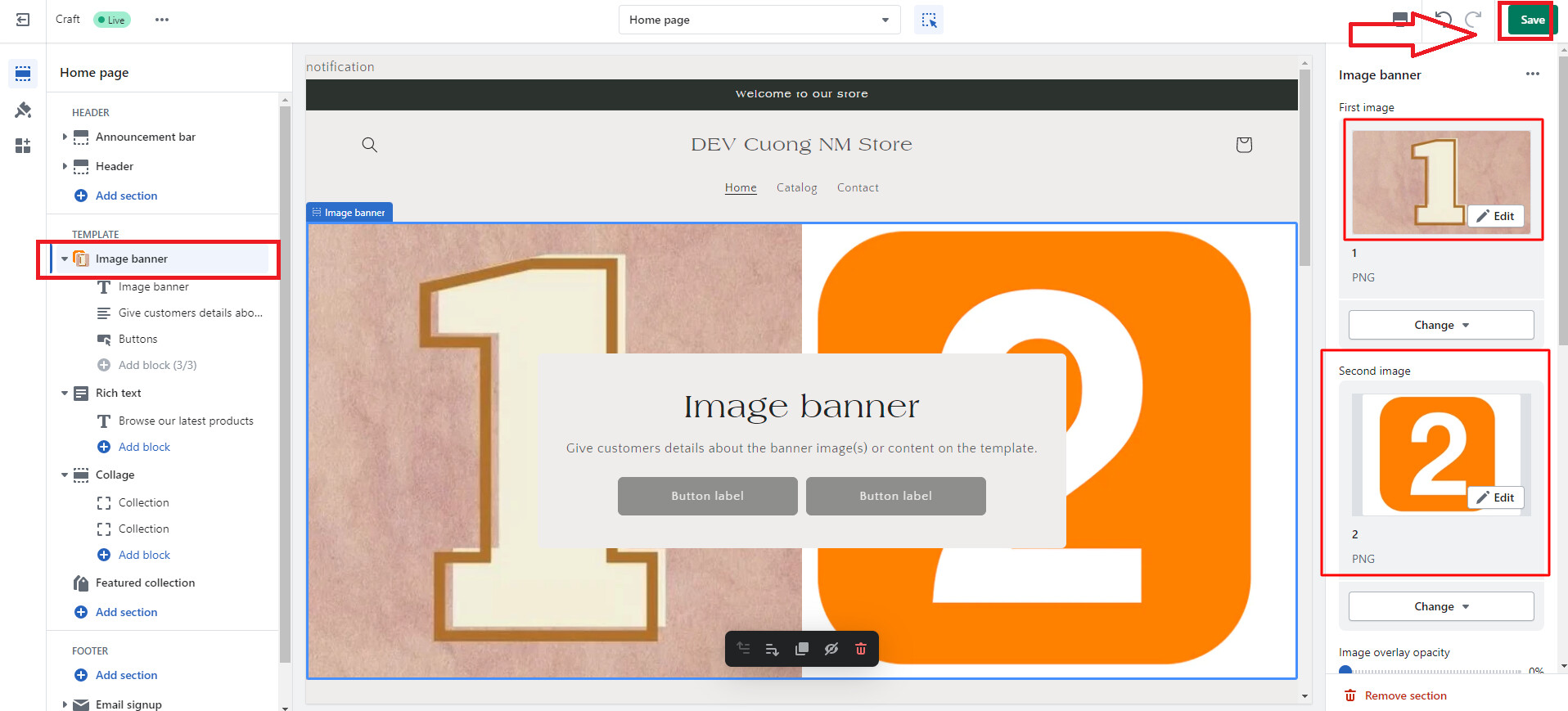Add a block under Rich text
Image resolution: width=1568 pixels, height=711 pixels.
(x=134, y=447)
